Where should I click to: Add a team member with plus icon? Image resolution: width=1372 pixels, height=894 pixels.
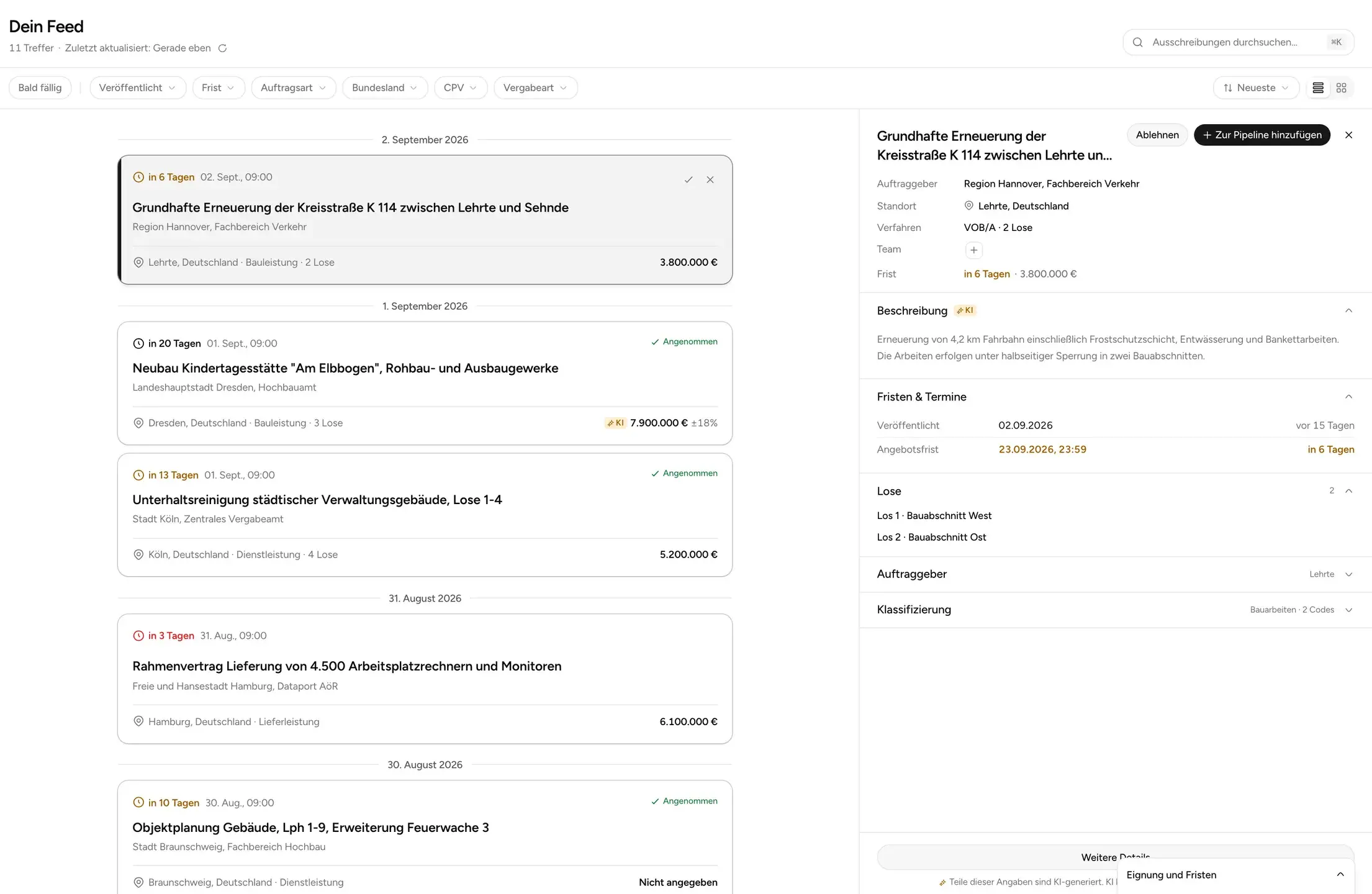[x=973, y=250]
